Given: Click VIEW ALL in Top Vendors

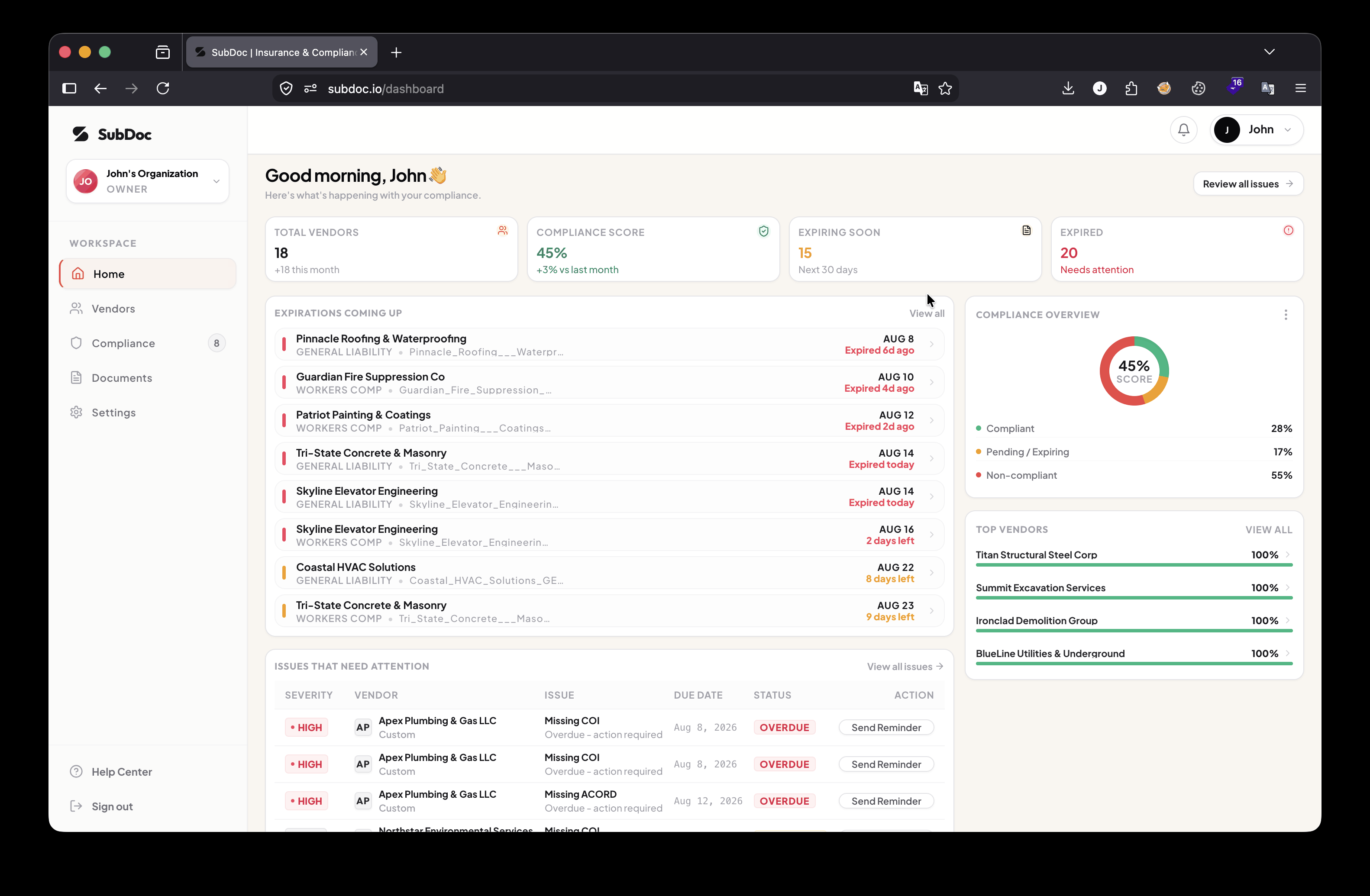Looking at the screenshot, I should coord(1269,530).
